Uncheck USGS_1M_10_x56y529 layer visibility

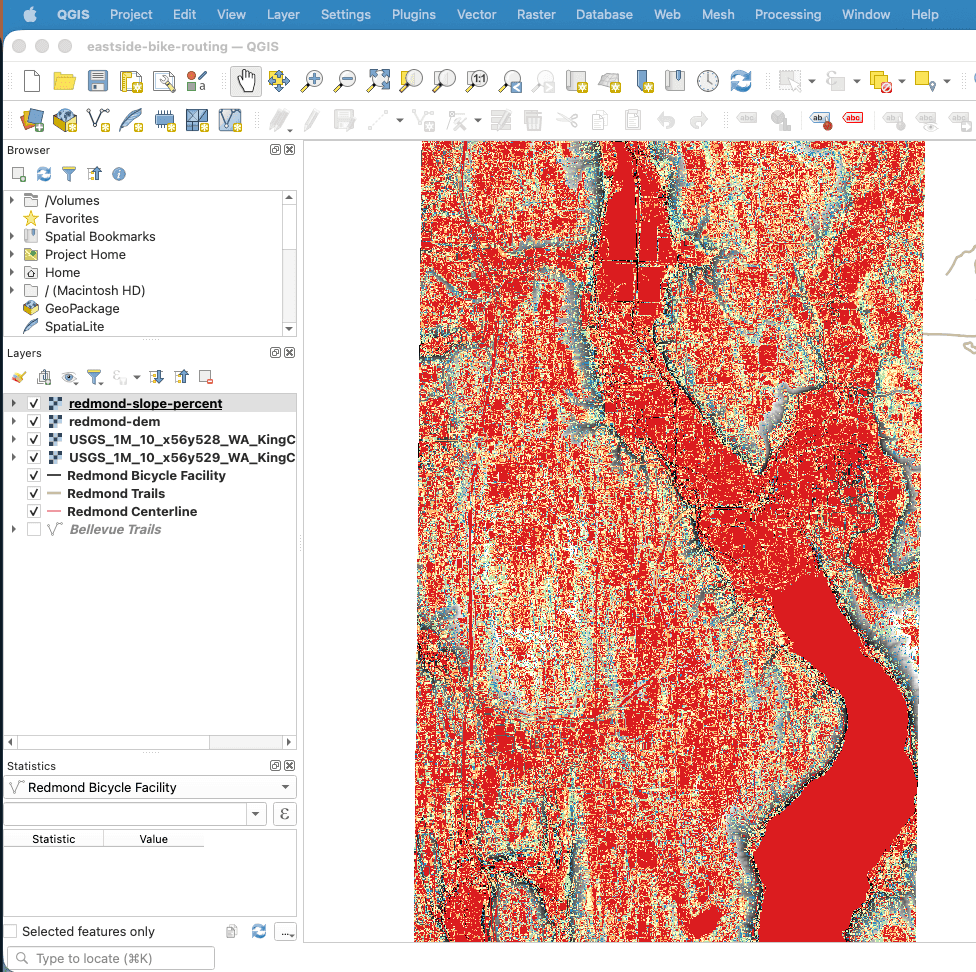(34, 457)
